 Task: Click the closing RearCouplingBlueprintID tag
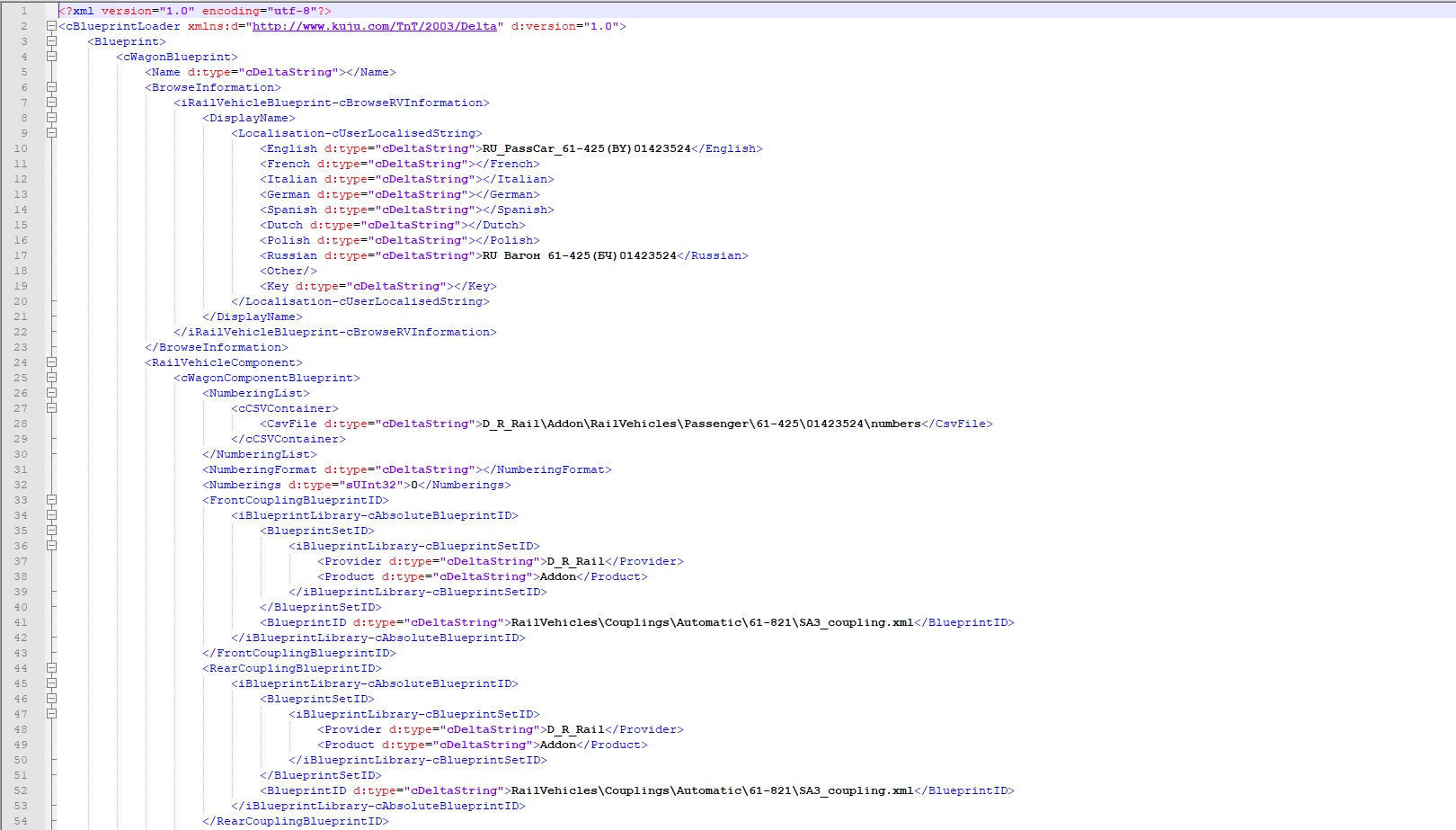296,821
